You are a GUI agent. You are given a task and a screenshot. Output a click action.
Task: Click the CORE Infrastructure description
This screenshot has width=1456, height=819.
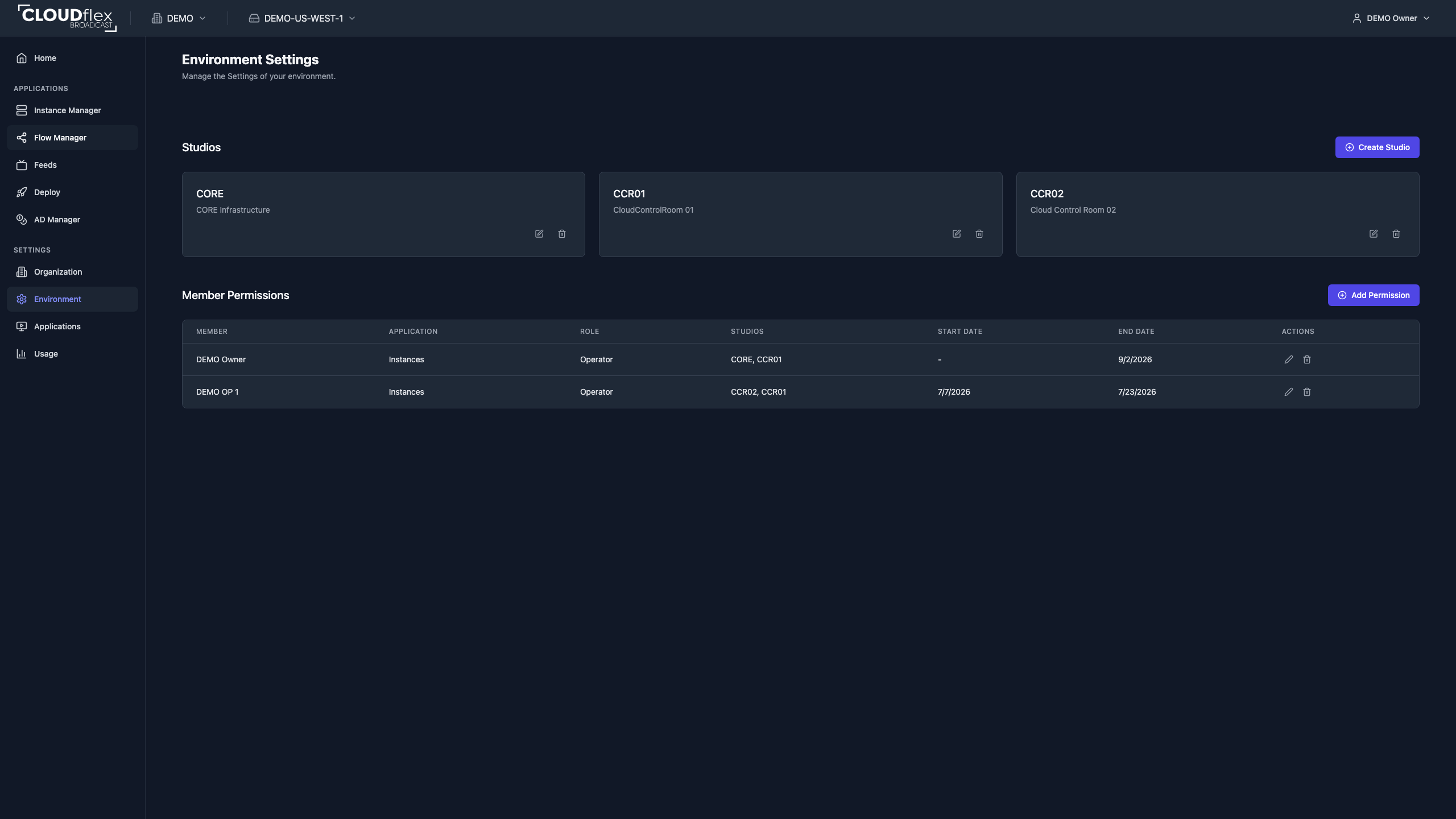coord(233,210)
